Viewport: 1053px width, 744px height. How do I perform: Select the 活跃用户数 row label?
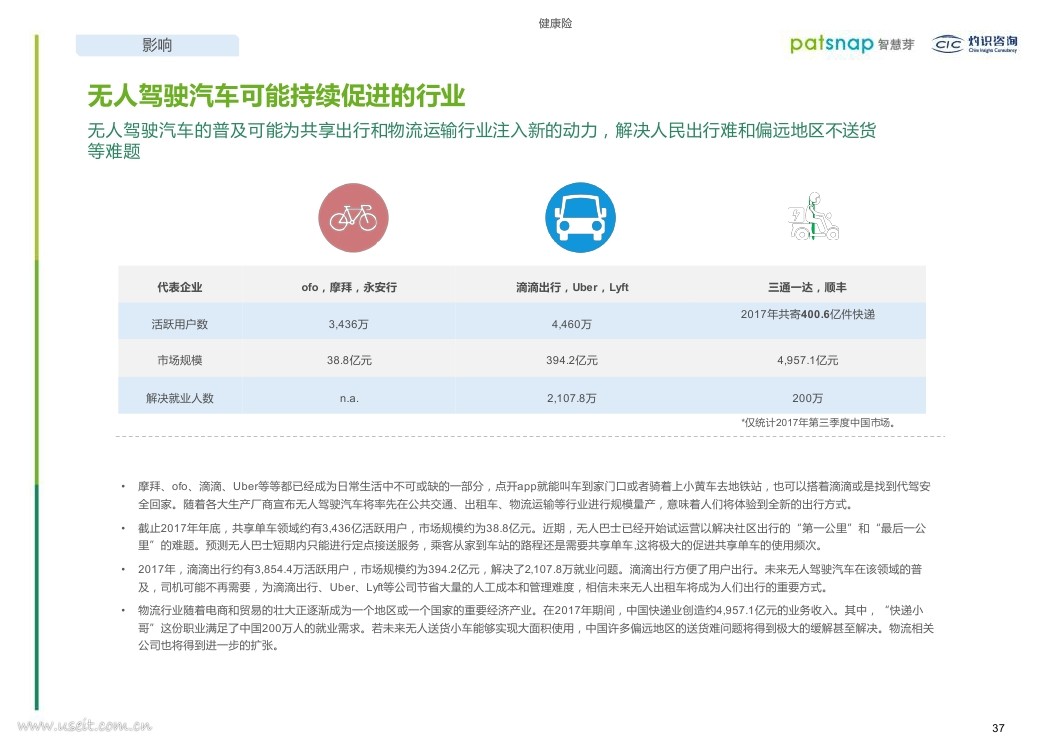tap(179, 324)
